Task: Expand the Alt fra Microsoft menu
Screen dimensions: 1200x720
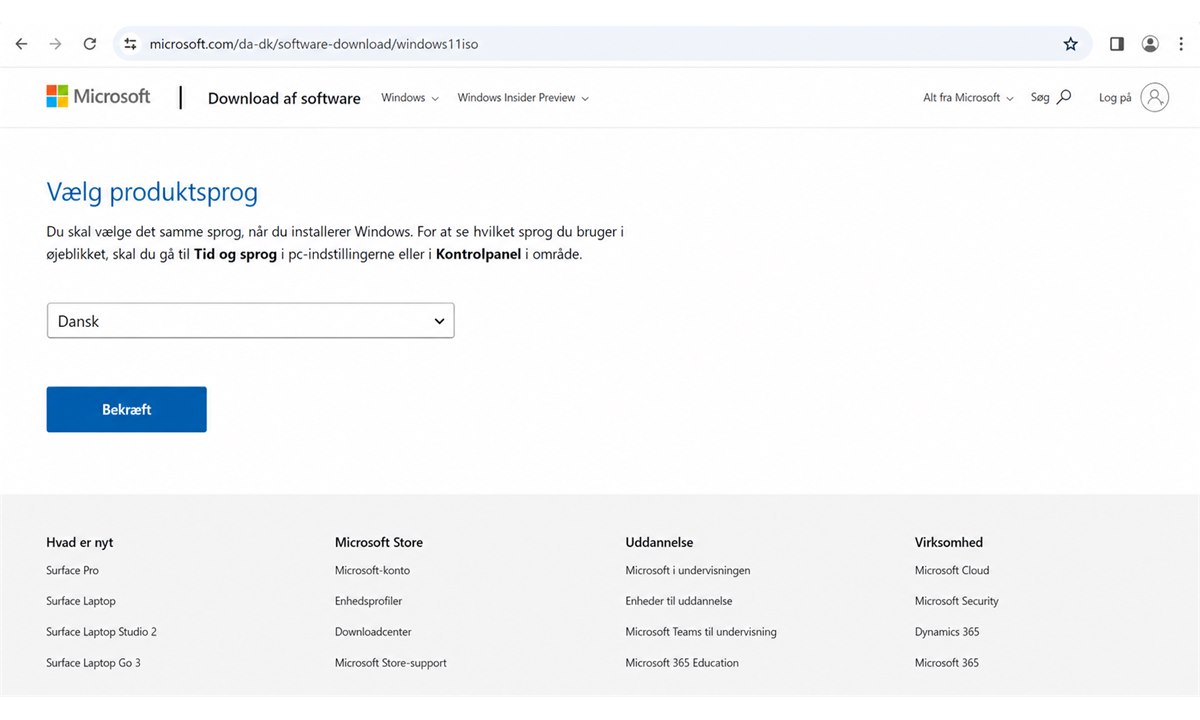Action: 968,98
